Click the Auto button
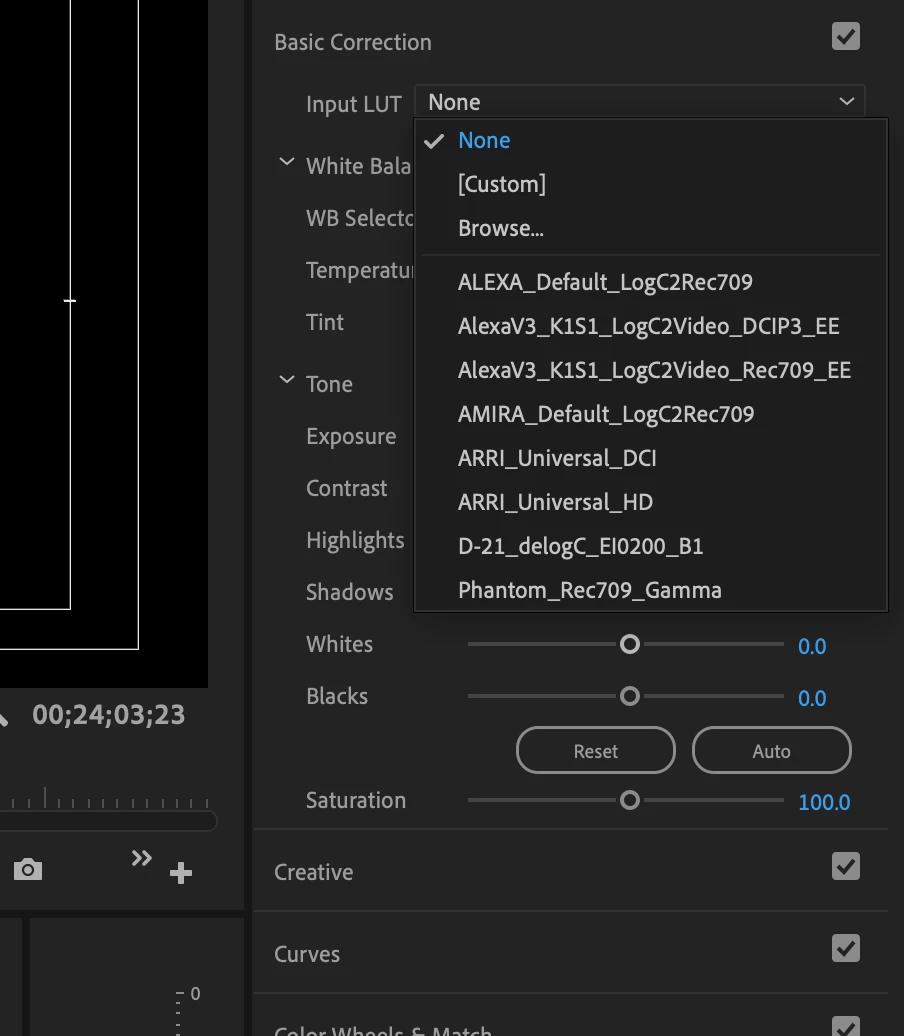904x1036 pixels. pyautogui.click(x=771, y=751)
